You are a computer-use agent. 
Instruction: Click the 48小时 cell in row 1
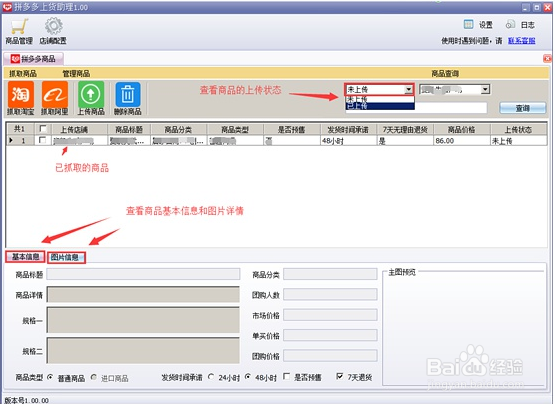(x=348, y=140)
